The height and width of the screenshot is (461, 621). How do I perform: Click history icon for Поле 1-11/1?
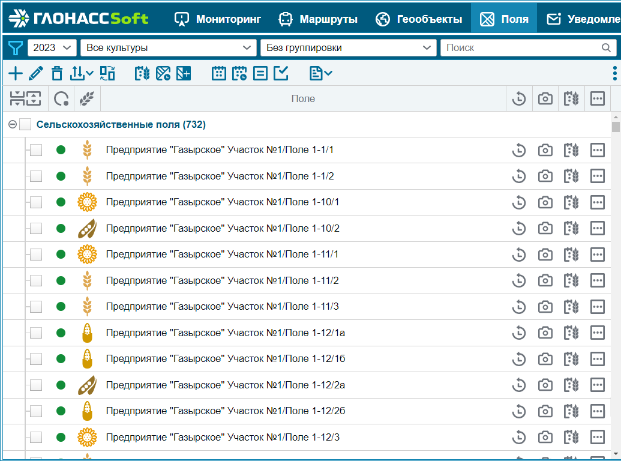coord(518,255)
